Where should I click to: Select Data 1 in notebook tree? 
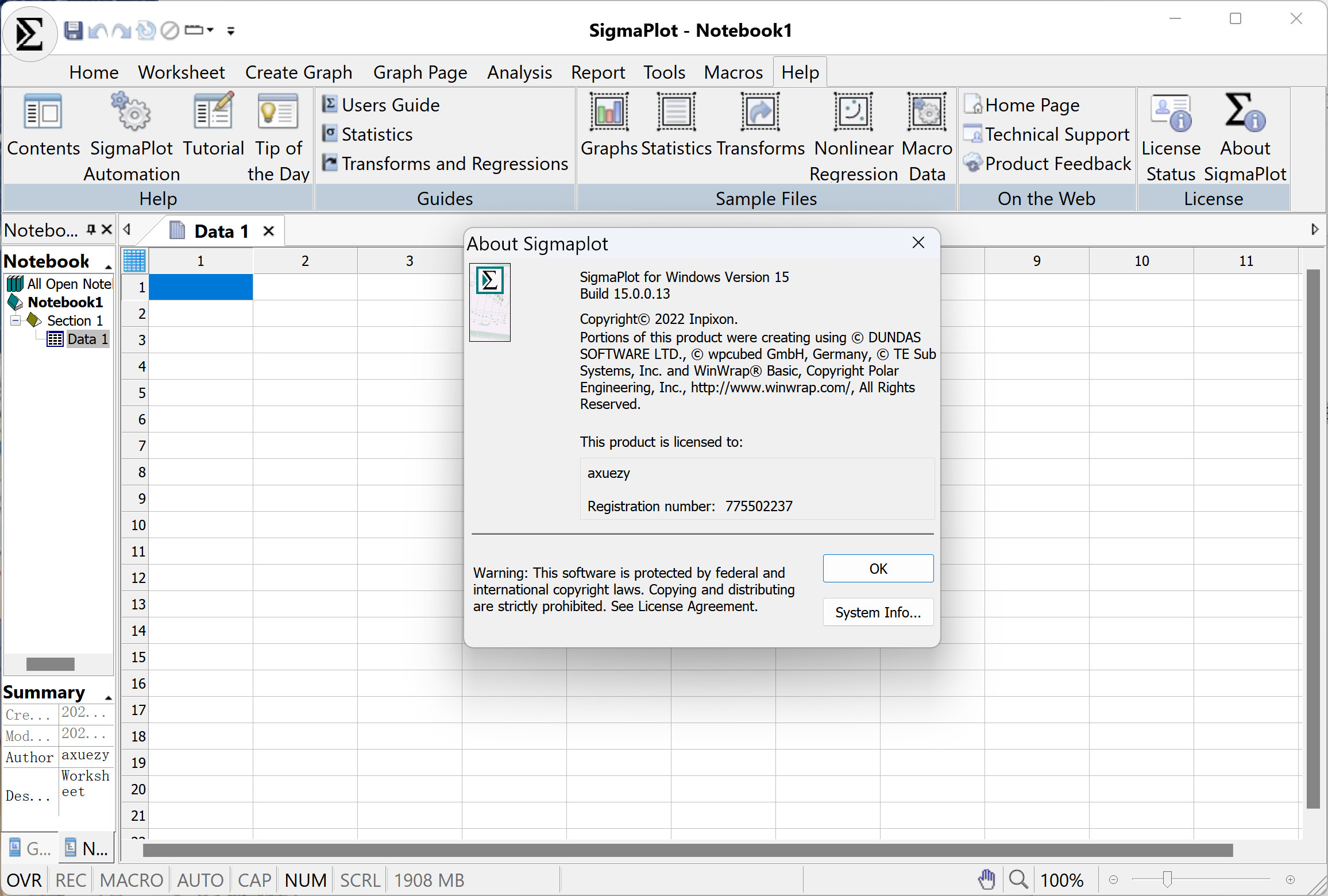point(78,339)
